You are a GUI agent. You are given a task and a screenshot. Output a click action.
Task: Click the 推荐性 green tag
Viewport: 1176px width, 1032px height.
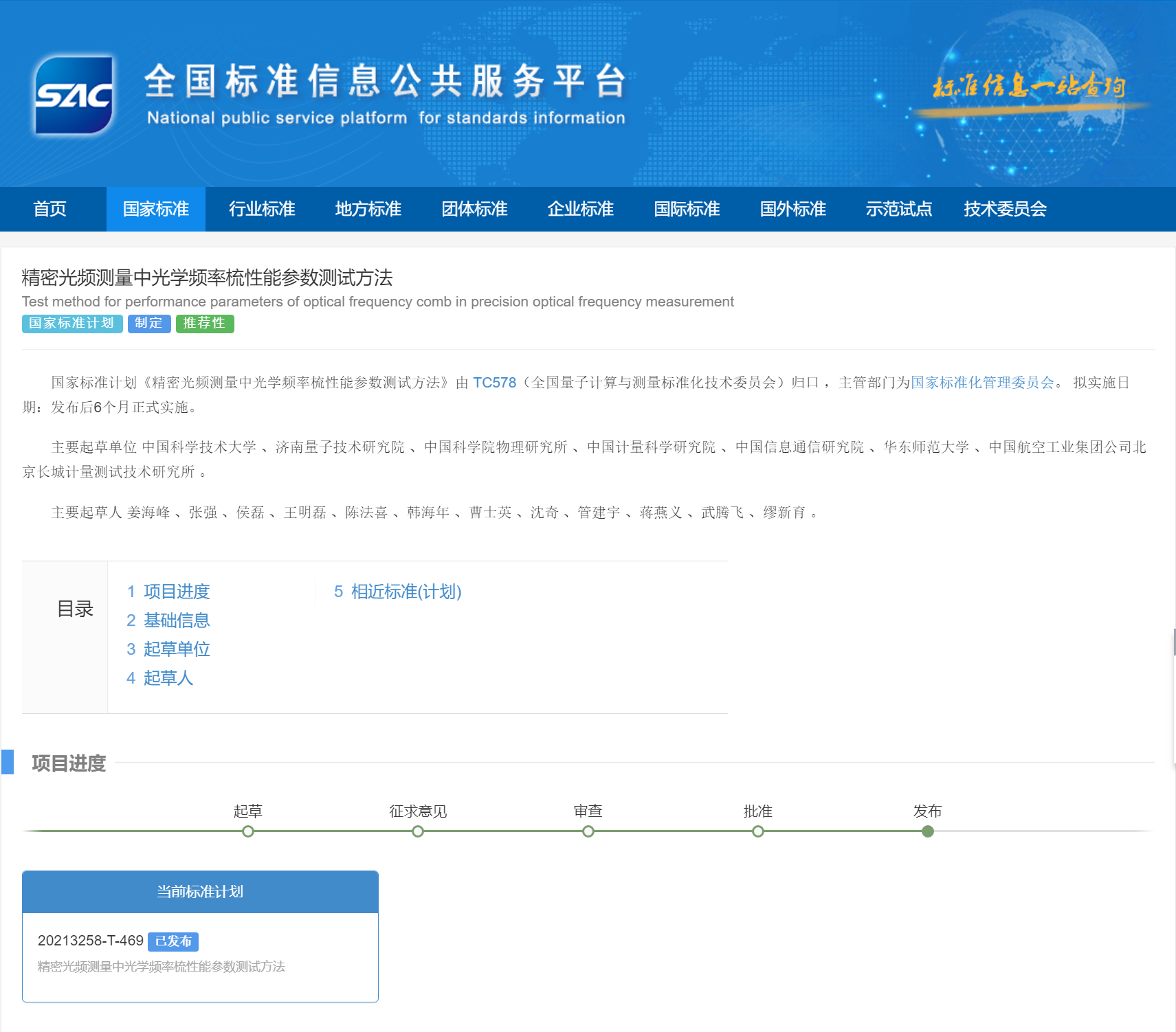(205, 324)
